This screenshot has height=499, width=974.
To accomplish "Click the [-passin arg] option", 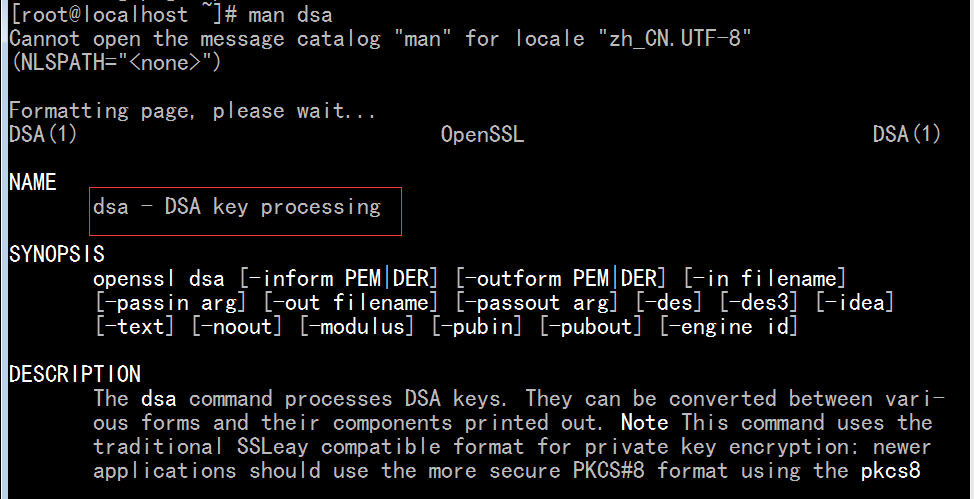I will [x=171, y=303].
